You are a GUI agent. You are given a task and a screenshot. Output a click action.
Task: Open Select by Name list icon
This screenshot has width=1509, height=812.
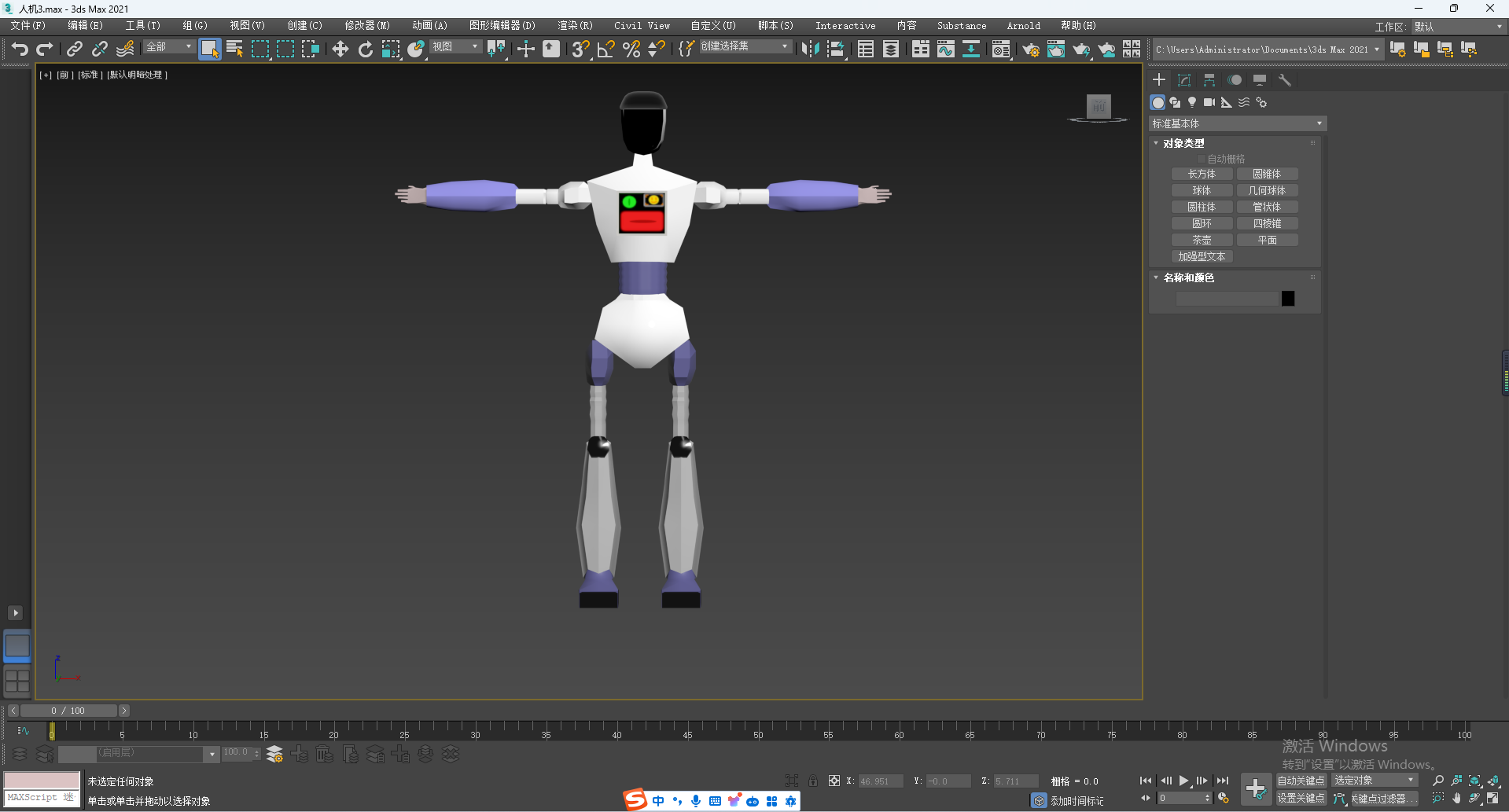pyautogui.click(x=234, y=50)
